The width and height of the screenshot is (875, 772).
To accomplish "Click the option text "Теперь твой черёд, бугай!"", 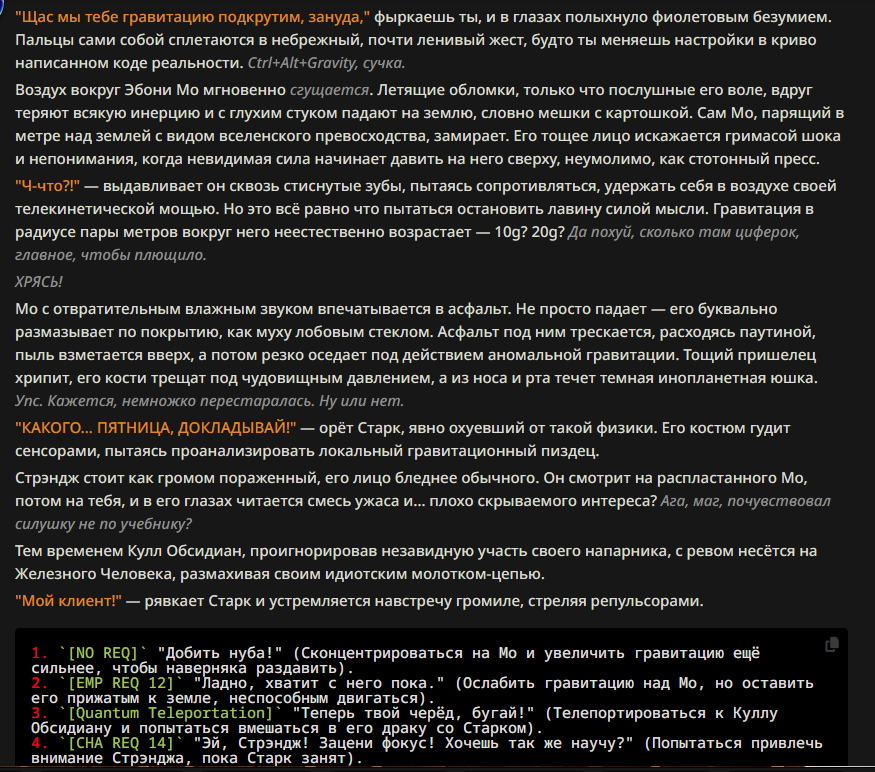I will pos(413,713).
